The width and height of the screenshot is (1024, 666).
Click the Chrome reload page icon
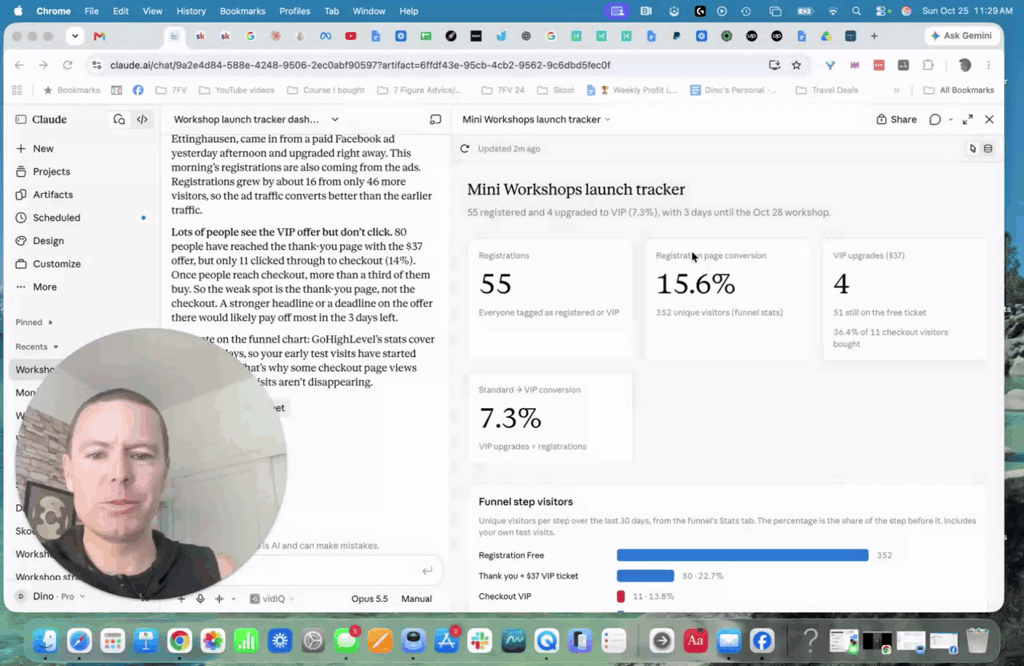67,65
